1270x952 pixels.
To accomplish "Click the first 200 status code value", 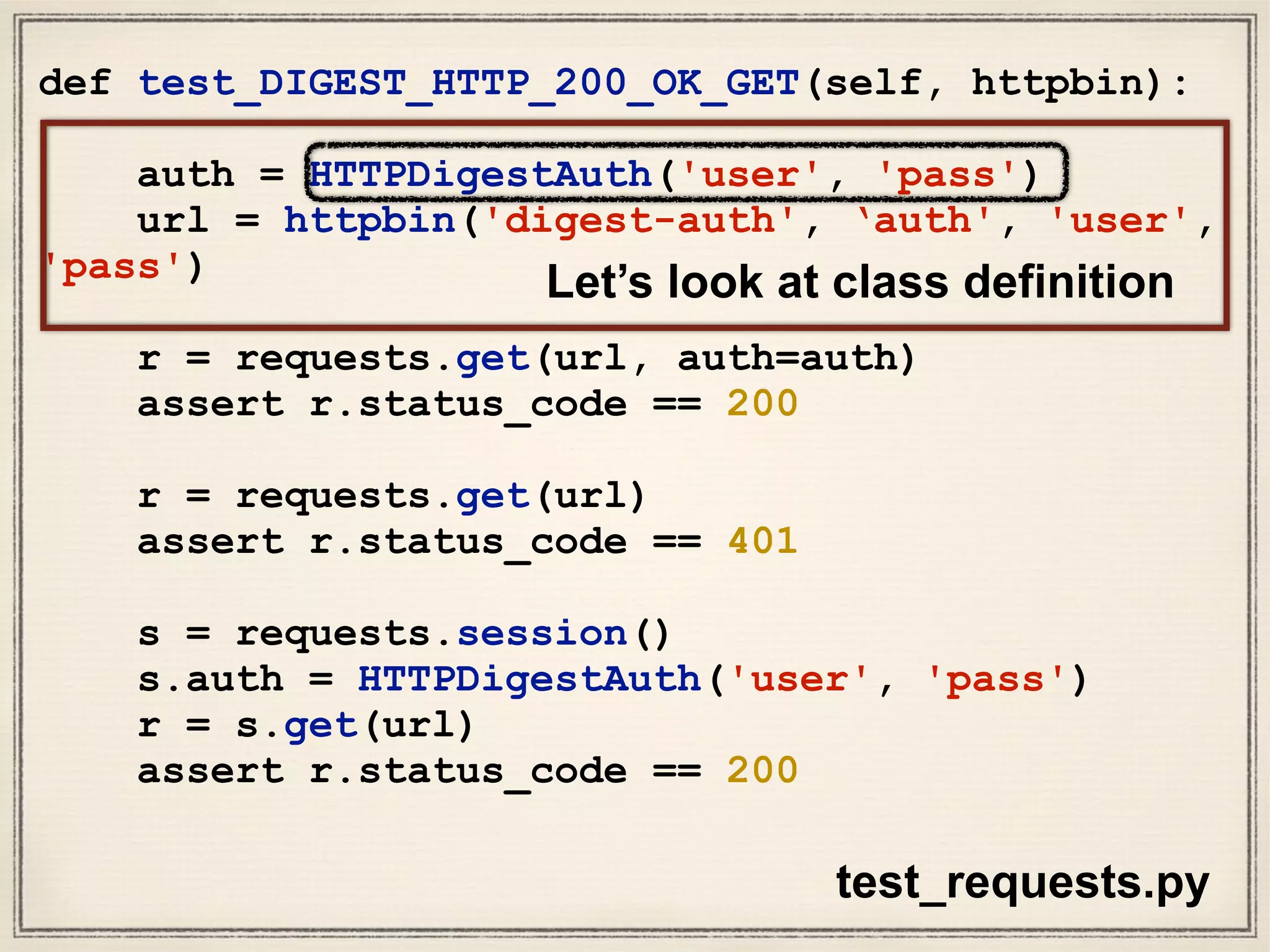I will click(762, 404).
